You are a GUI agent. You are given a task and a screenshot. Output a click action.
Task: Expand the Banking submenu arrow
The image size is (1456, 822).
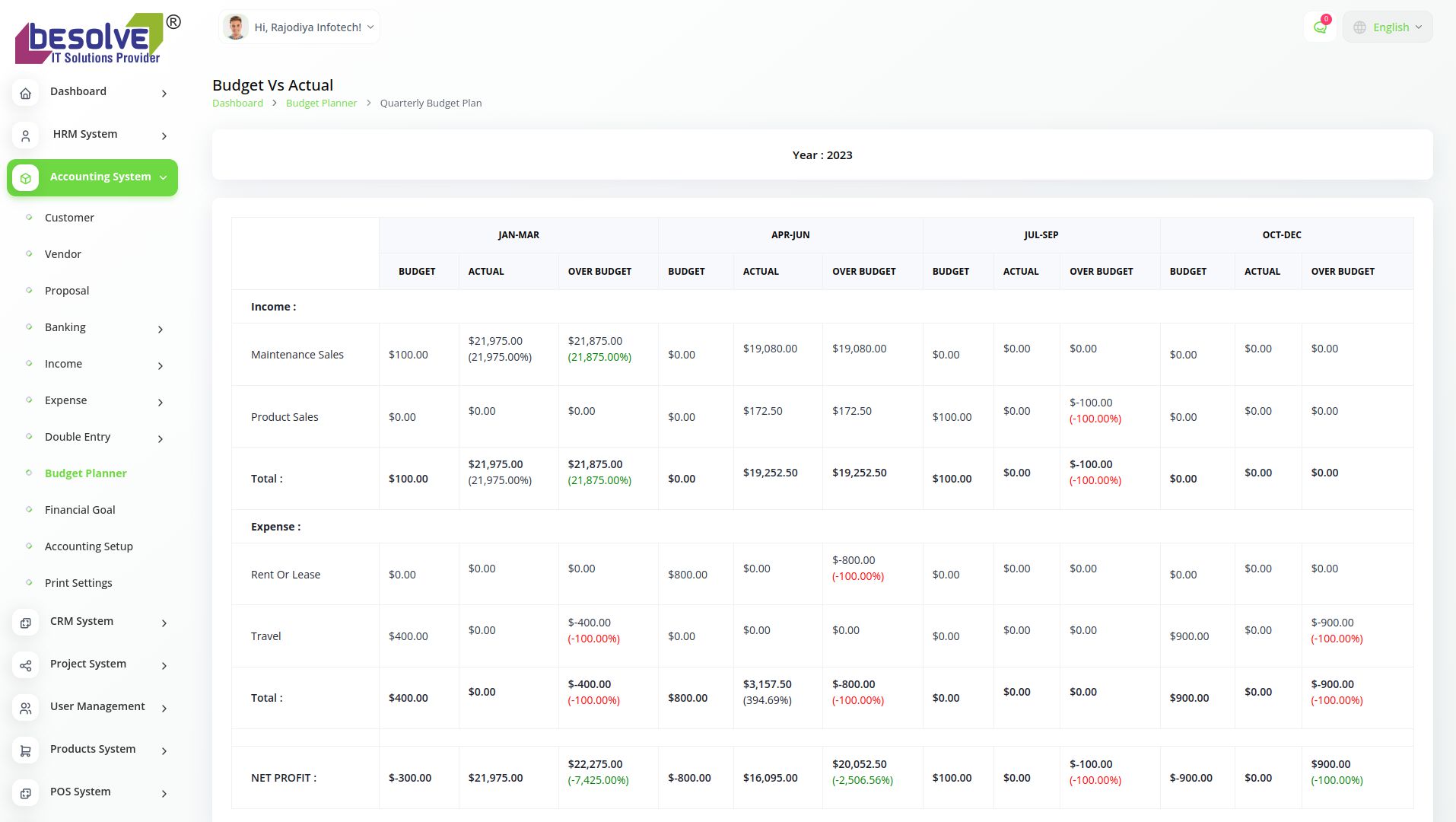coord(161,329)
